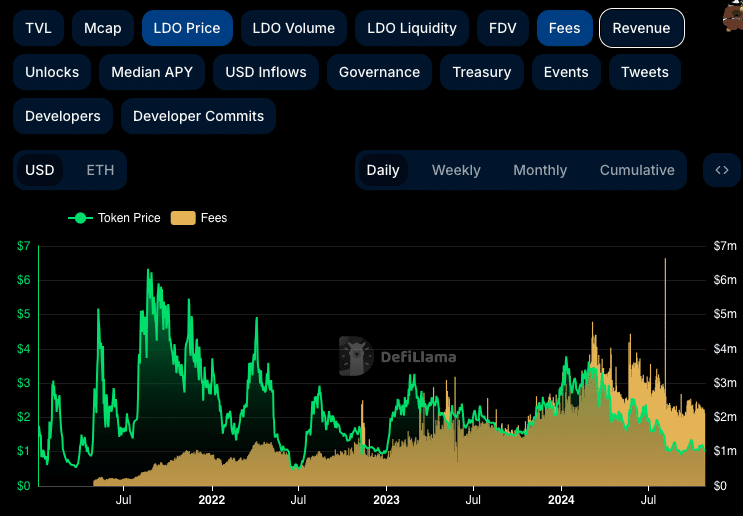The height and width of the screenshot is (516, 743).
Task: Click the 2022 x-axis label
Action: (212, 500)
